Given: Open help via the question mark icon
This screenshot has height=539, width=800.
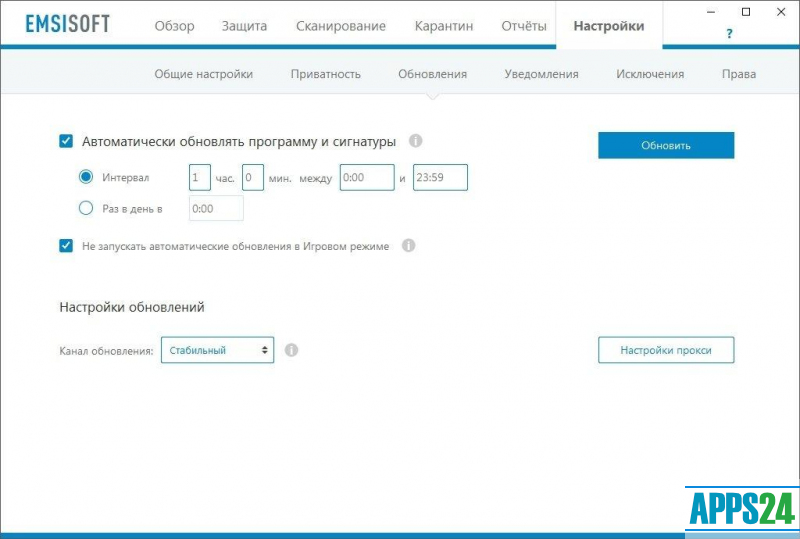Looking at the screenshot, I should point(729,33).
